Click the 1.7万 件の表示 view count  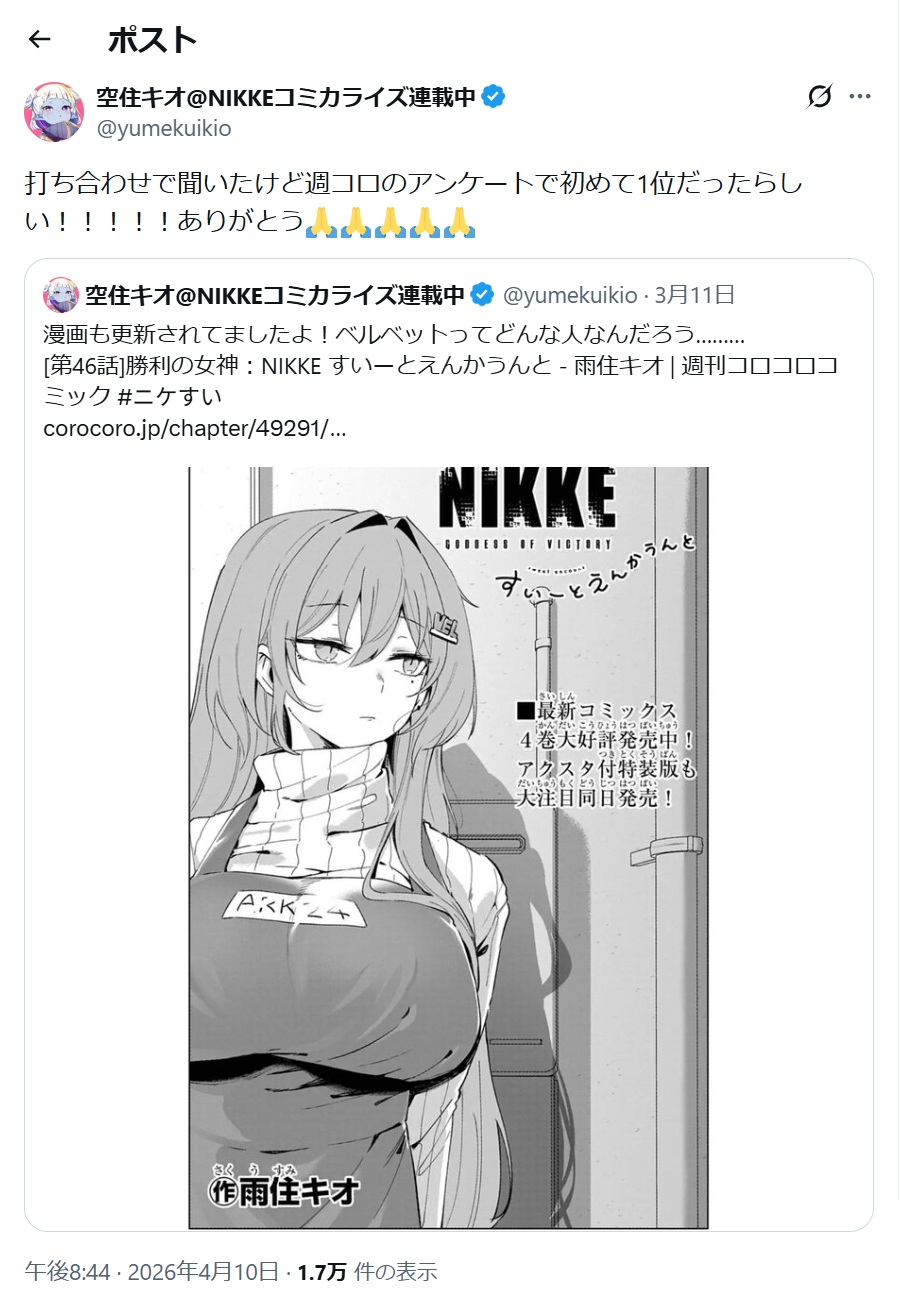367,1272
